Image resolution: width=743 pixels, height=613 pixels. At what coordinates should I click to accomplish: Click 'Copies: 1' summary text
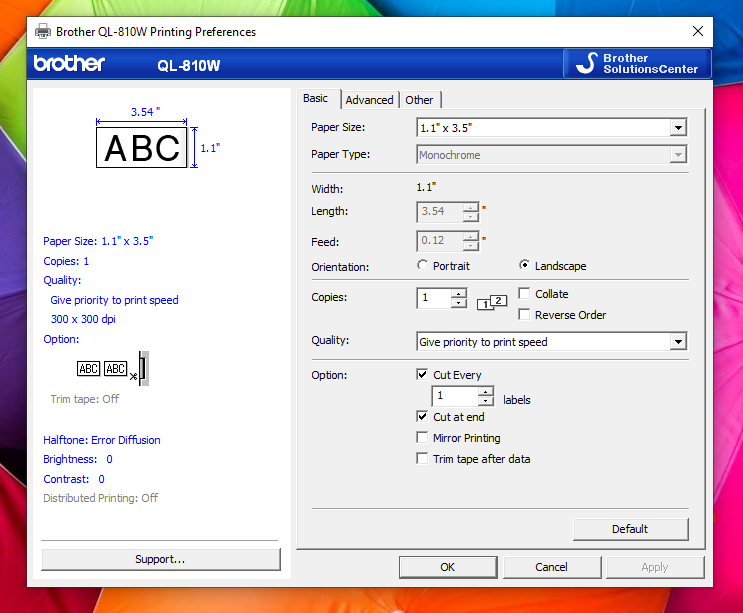point(66,261)
